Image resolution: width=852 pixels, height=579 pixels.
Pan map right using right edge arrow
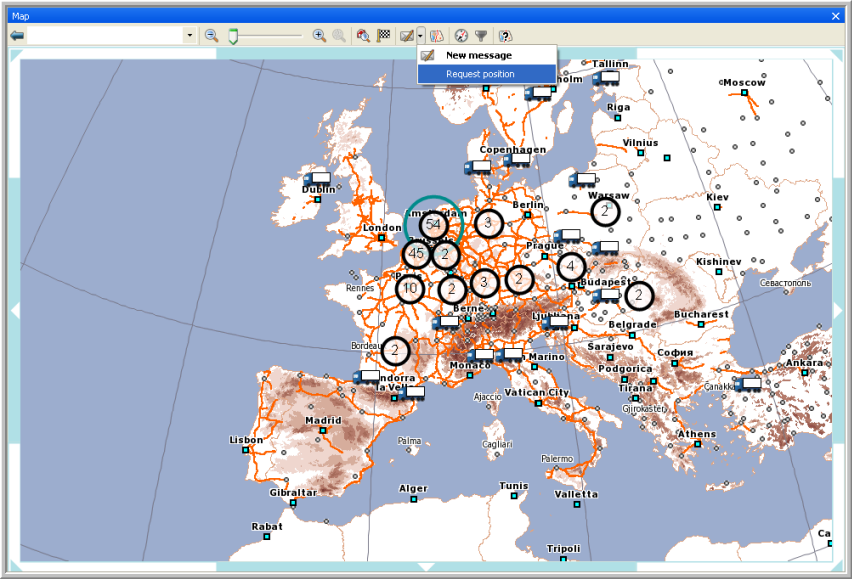pyautogui.click(x=838, y=311)
